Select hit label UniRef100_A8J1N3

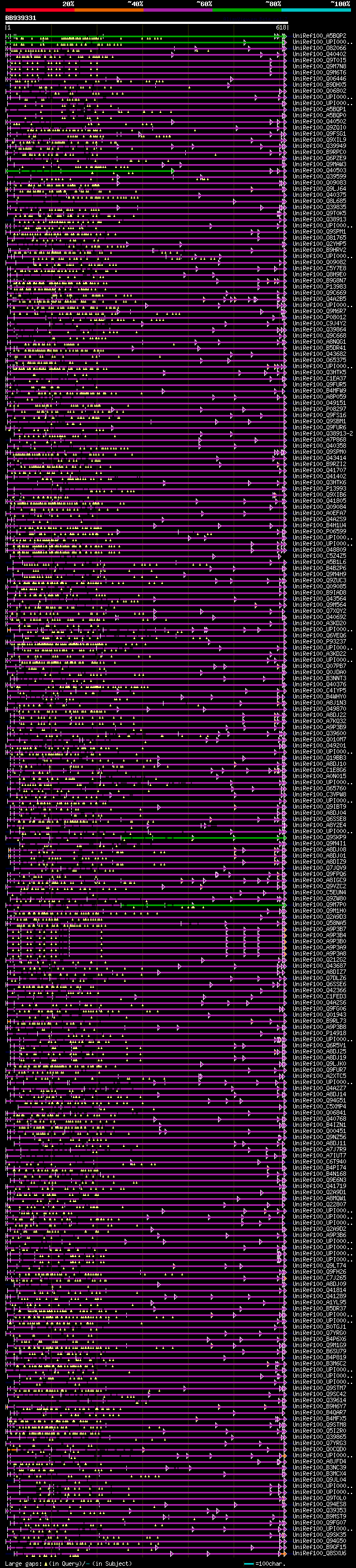click(319, 703)
